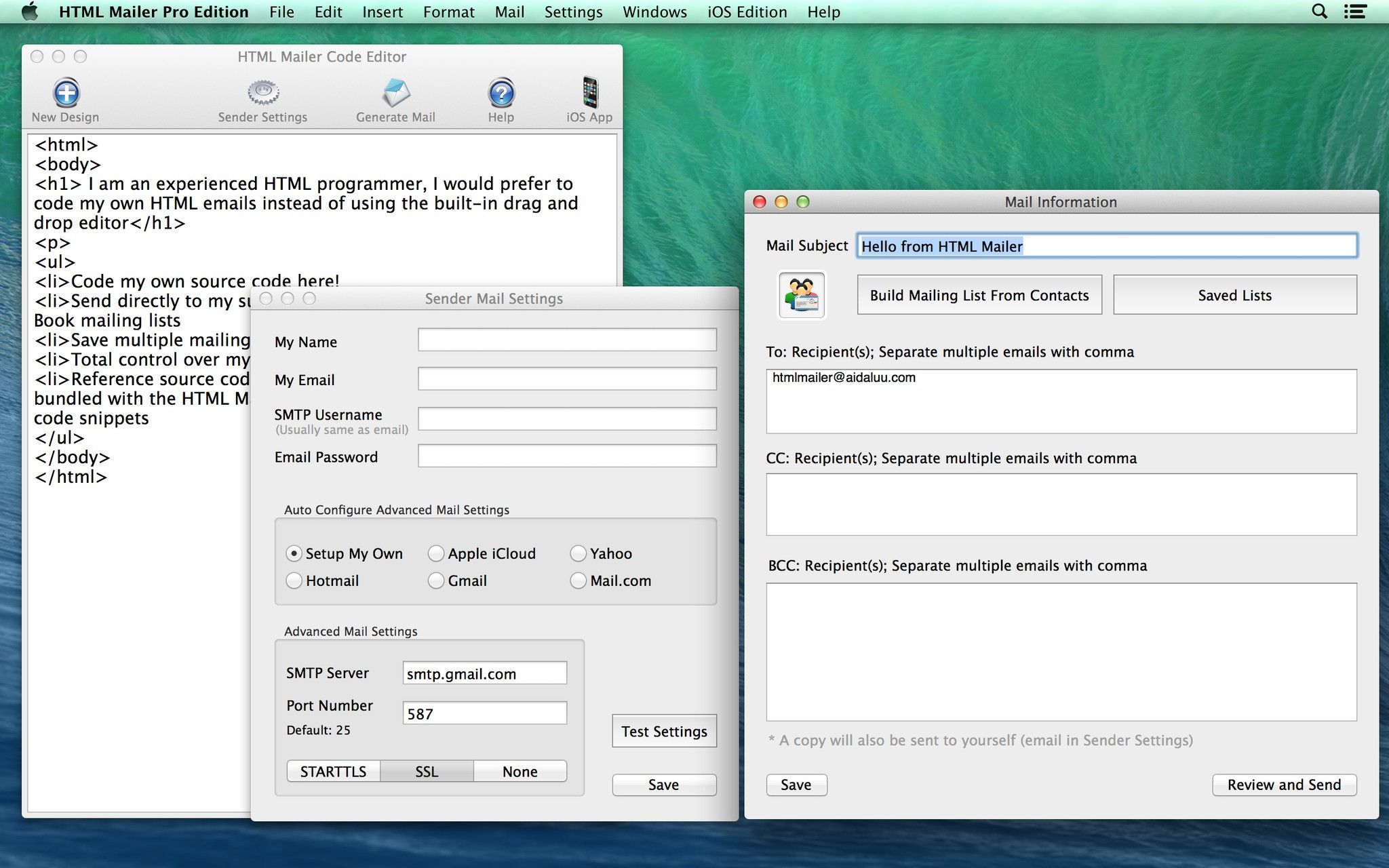Click the Generate Mail envelope icon
The width and height of the screenshot is (1389, 868).
click(395, 93)
